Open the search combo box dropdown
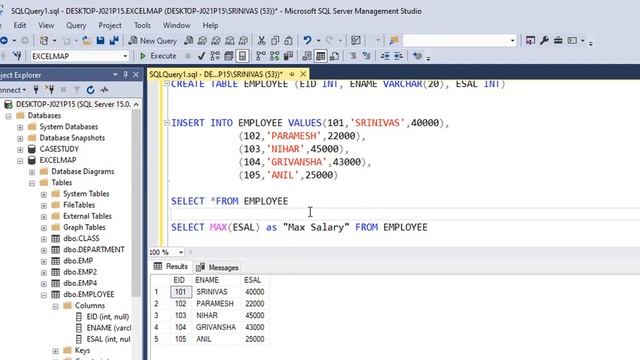Viewport: 640px width, 360px height. (x=512, y=40)
